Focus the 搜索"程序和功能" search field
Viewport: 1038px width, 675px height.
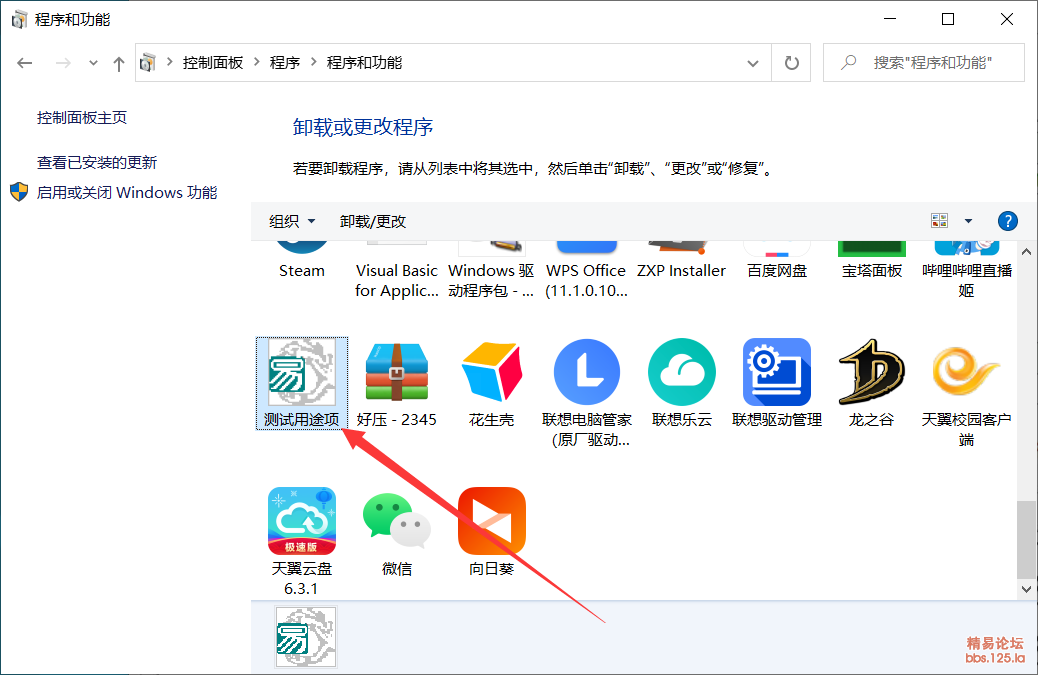[x=923, y=63]
